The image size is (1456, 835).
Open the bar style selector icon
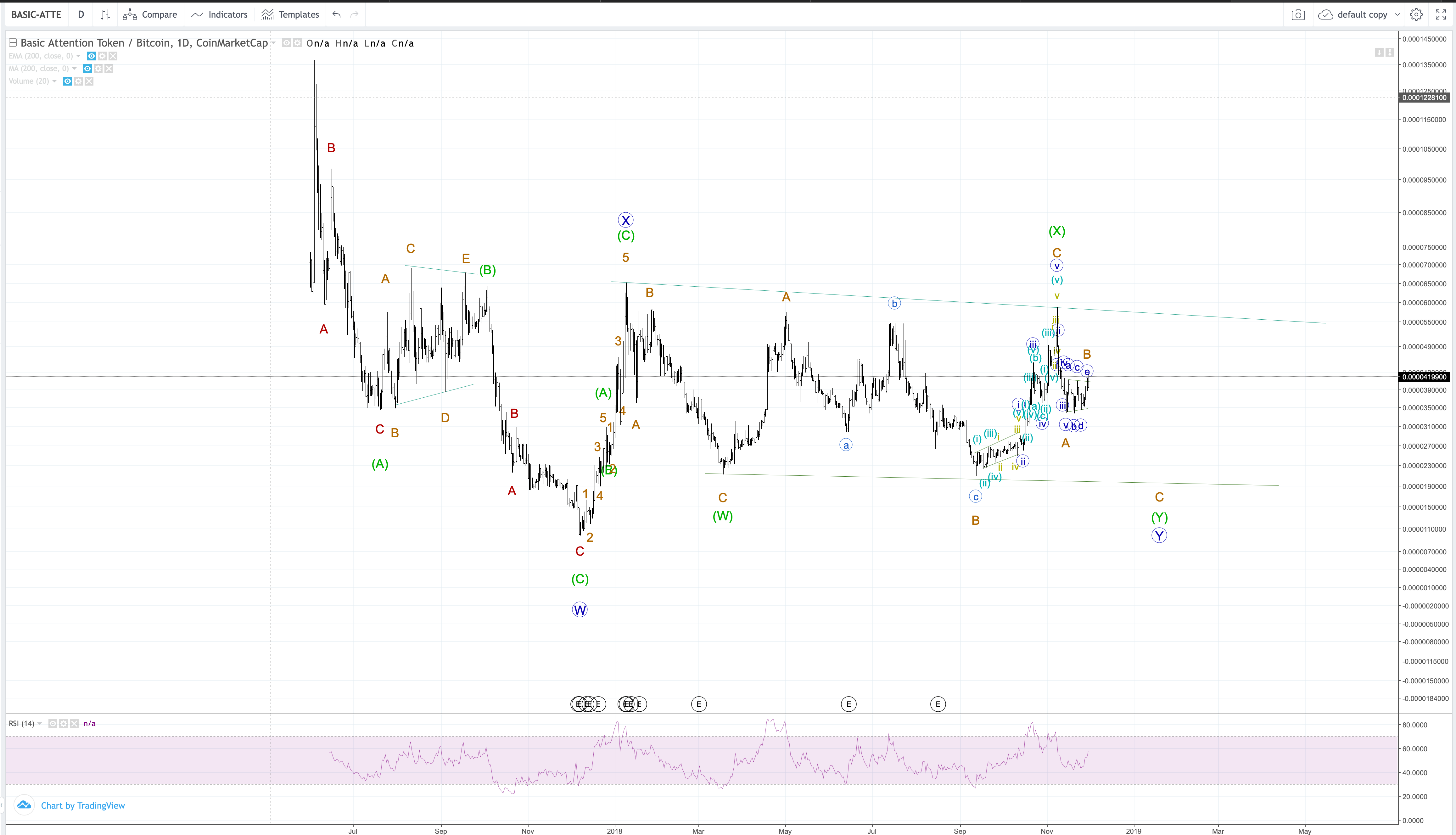tap(105, 15)
